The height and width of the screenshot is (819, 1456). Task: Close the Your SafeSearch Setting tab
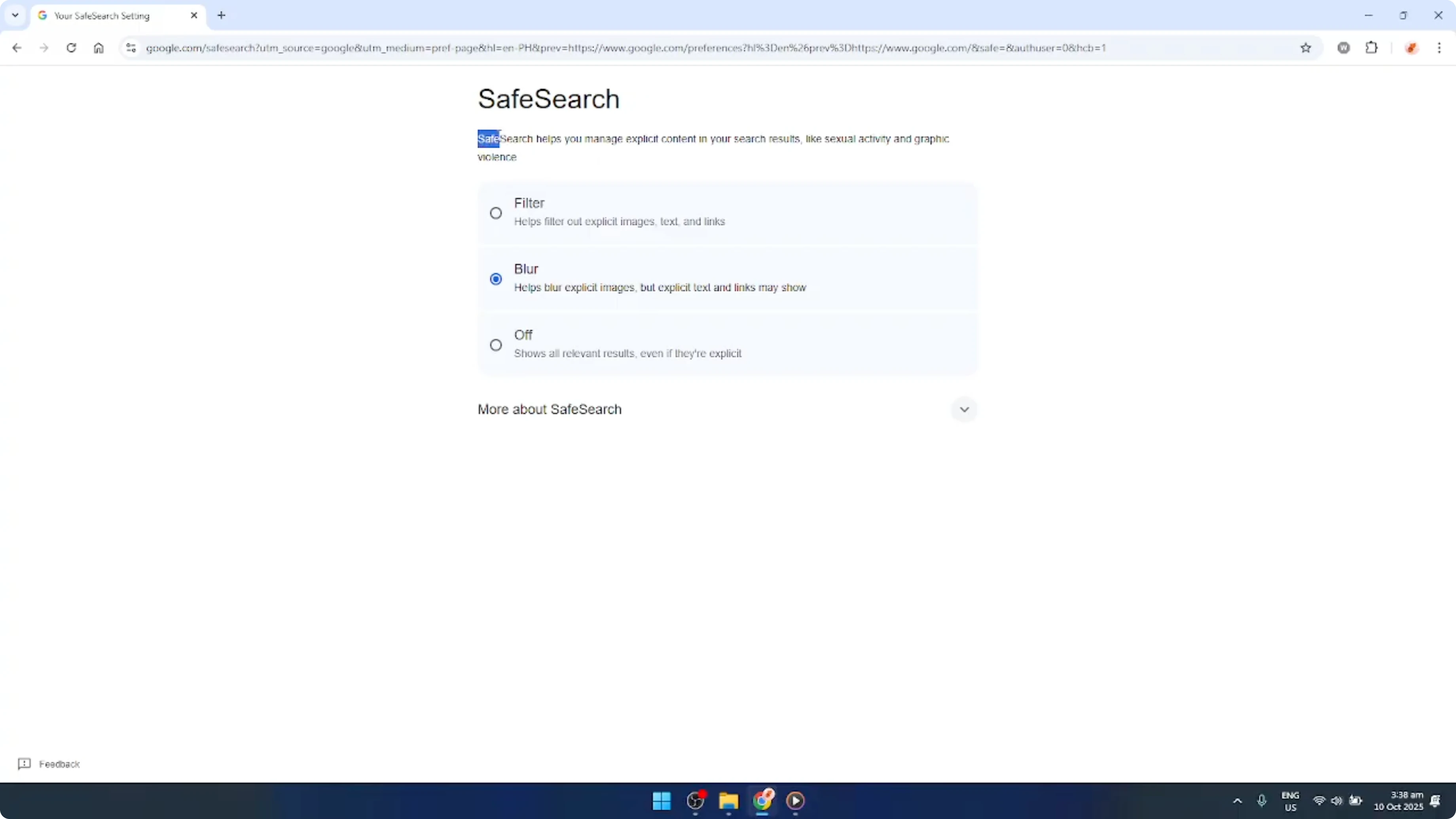coord(194,15)
